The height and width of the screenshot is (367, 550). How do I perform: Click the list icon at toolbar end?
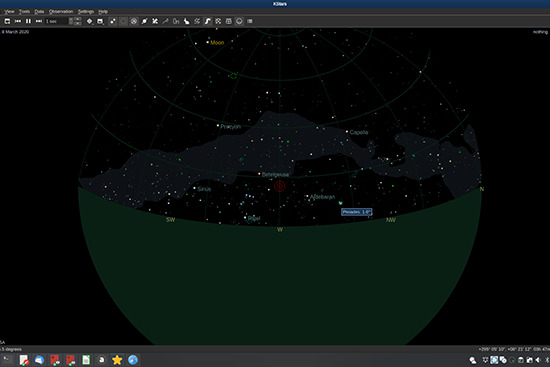(x=250, y=21)
